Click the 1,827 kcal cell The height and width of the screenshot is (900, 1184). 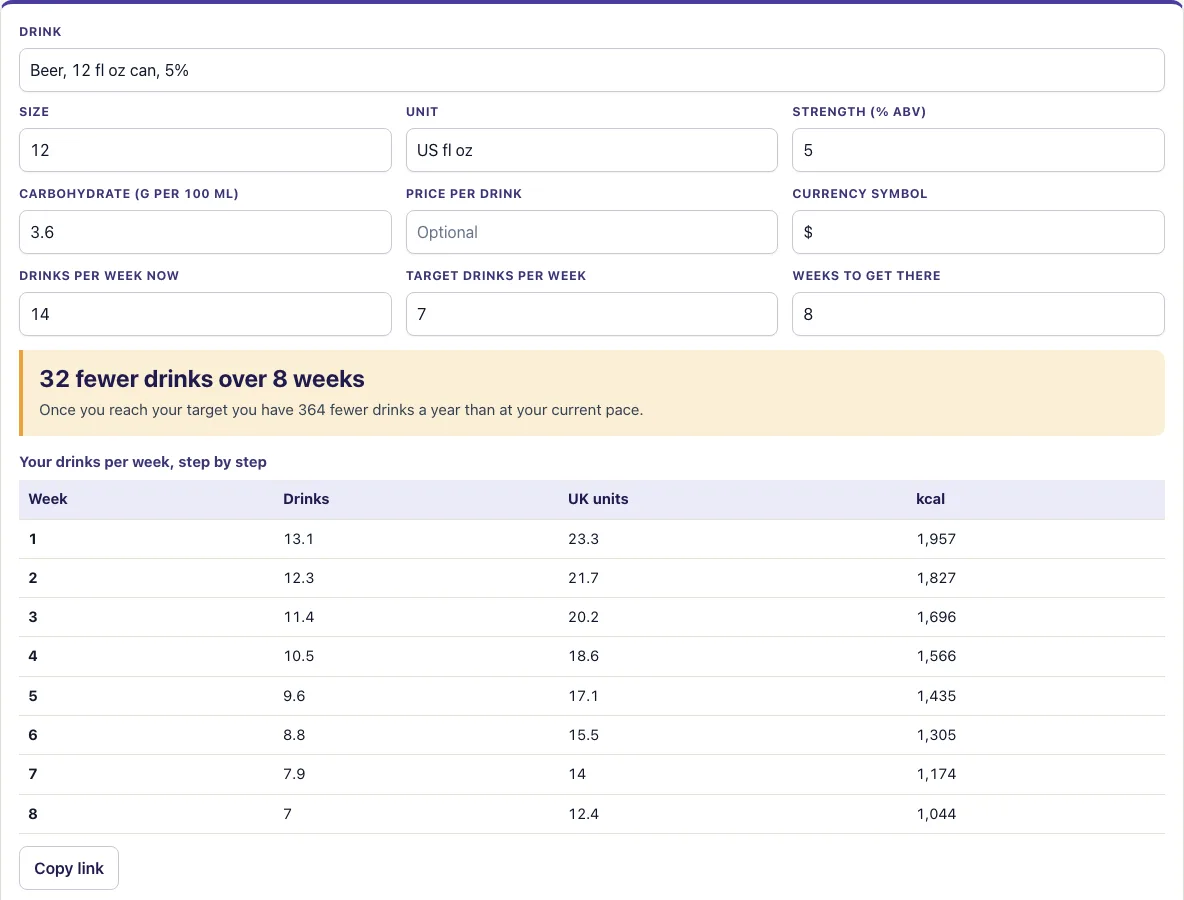pyautogui.click(x=936, y=578)
